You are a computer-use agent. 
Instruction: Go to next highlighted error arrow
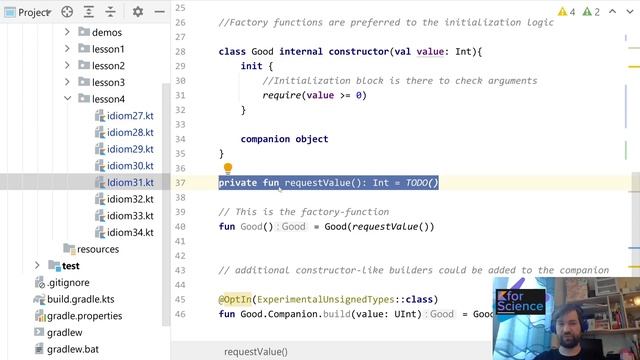[630, 11]
